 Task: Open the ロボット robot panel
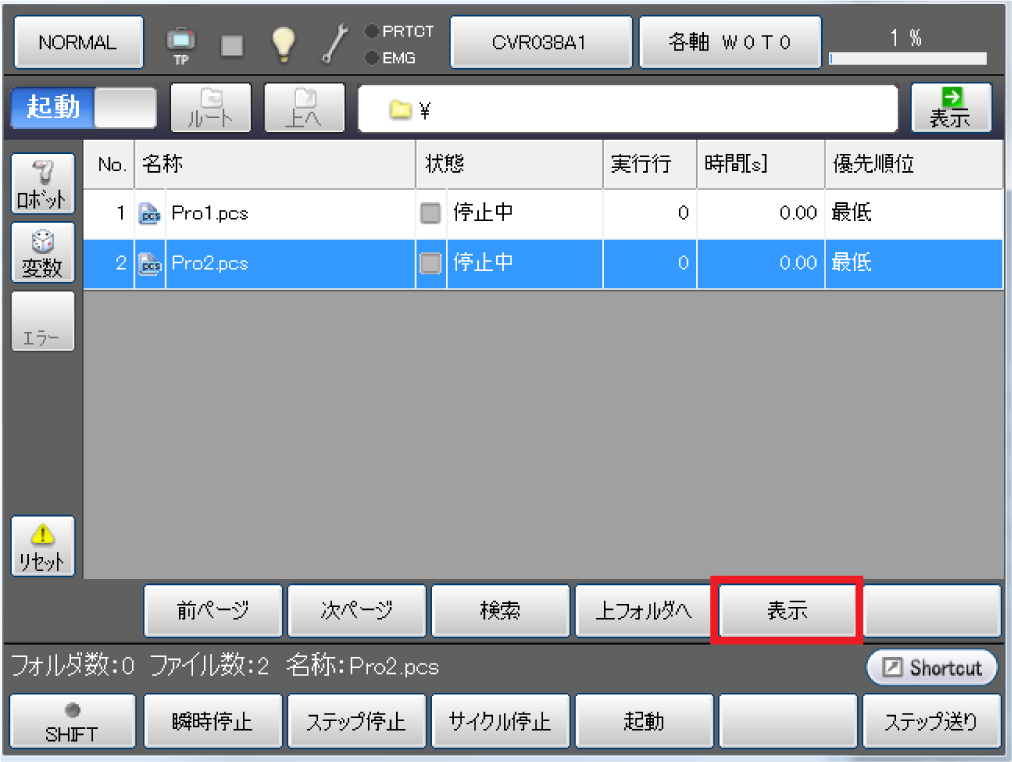point(43,182)
